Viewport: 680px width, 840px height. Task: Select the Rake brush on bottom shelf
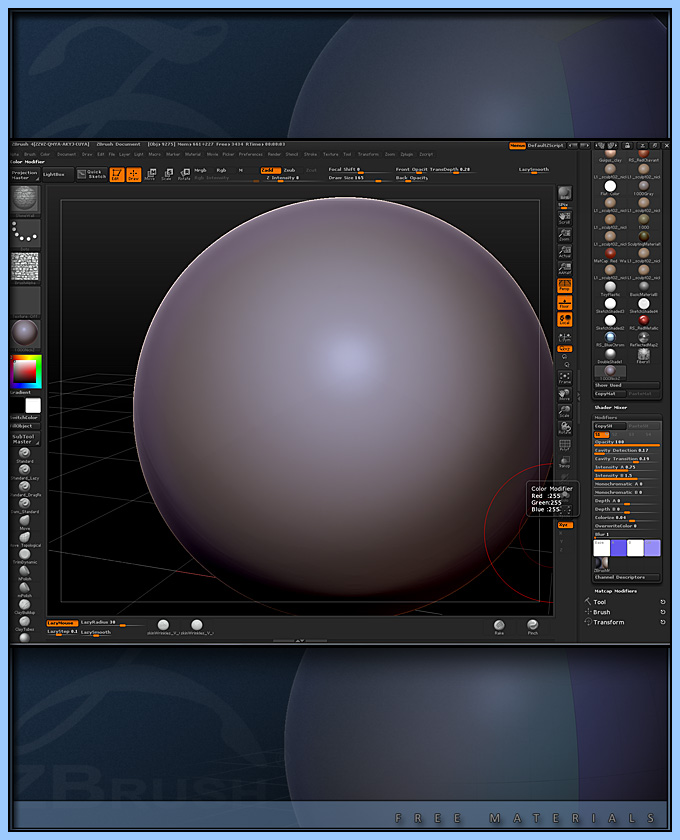499,627
